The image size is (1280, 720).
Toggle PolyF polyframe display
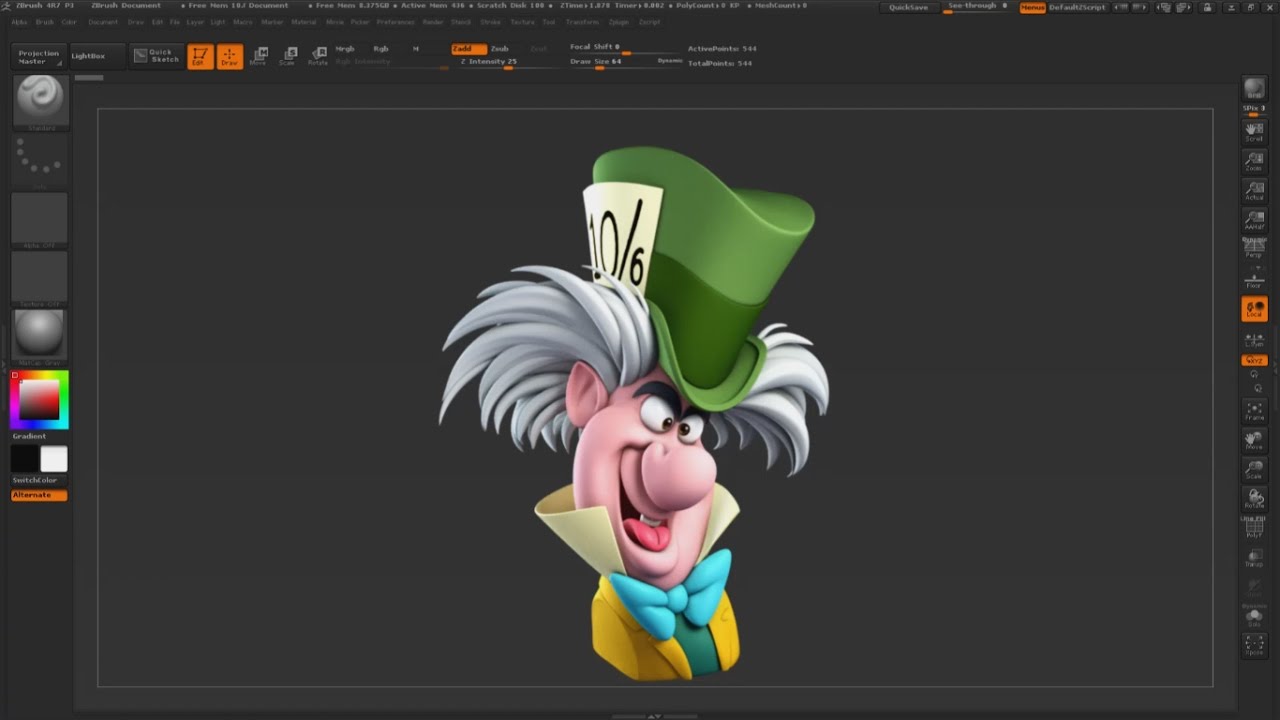point(1254,529)
